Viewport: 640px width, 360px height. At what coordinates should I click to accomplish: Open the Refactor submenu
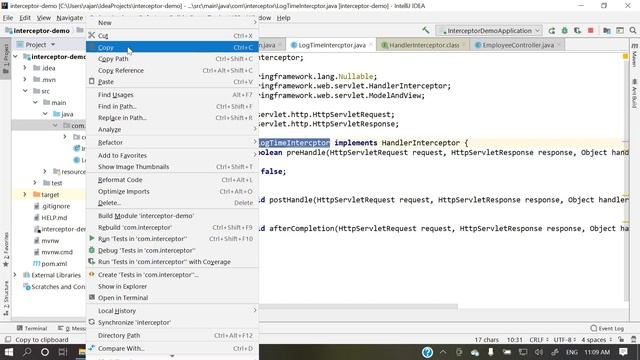pos(172,142)
